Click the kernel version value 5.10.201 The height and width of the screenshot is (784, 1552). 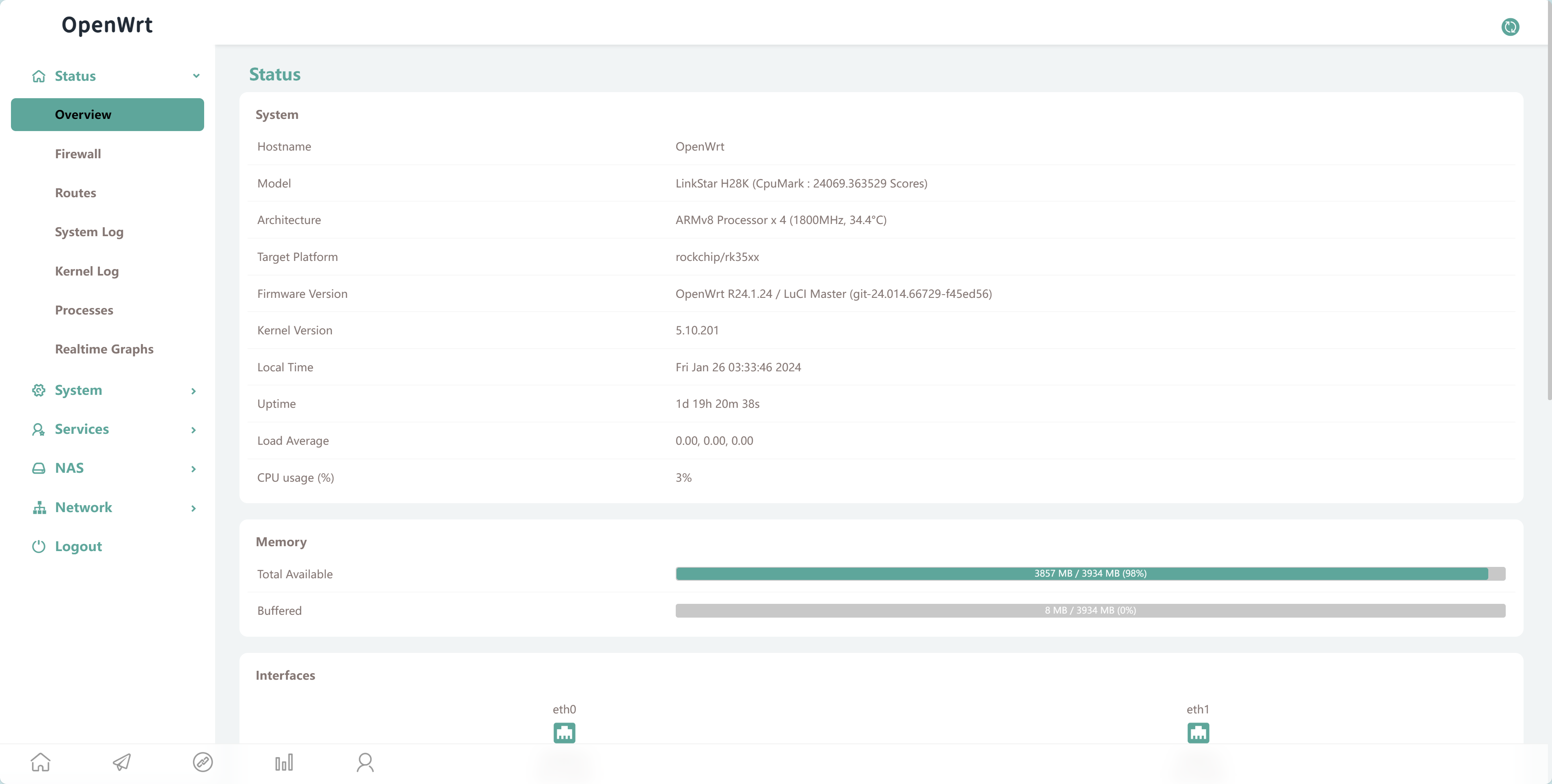point(697,330)
